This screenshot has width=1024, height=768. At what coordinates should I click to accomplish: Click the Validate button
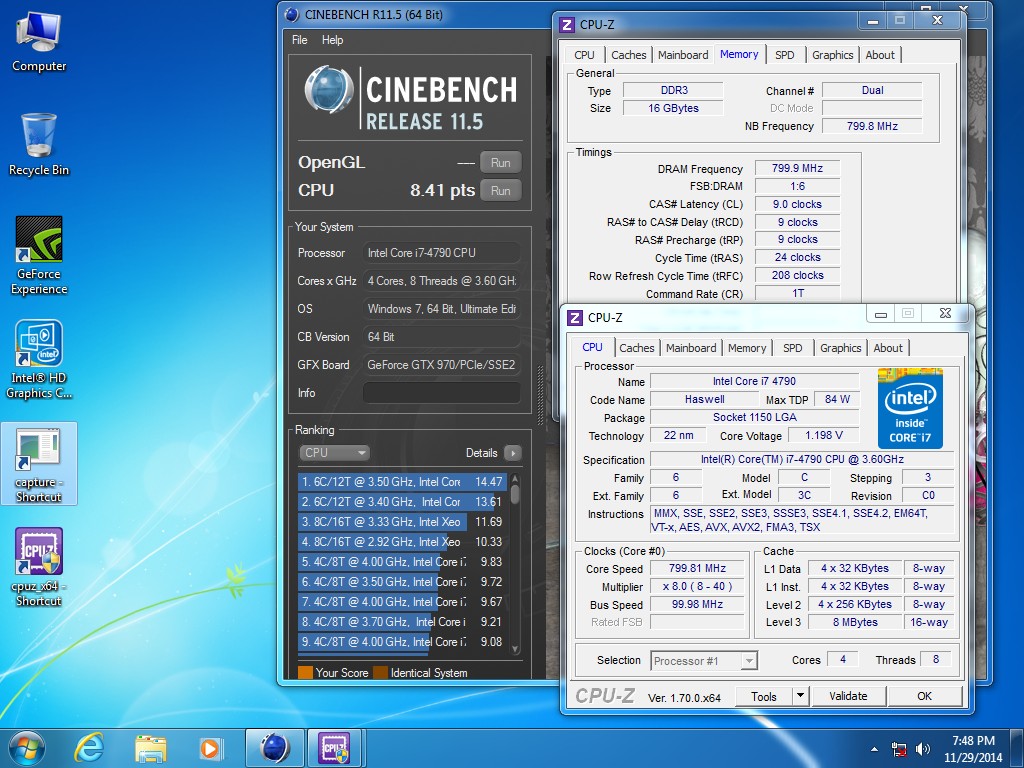coord(848,696)
